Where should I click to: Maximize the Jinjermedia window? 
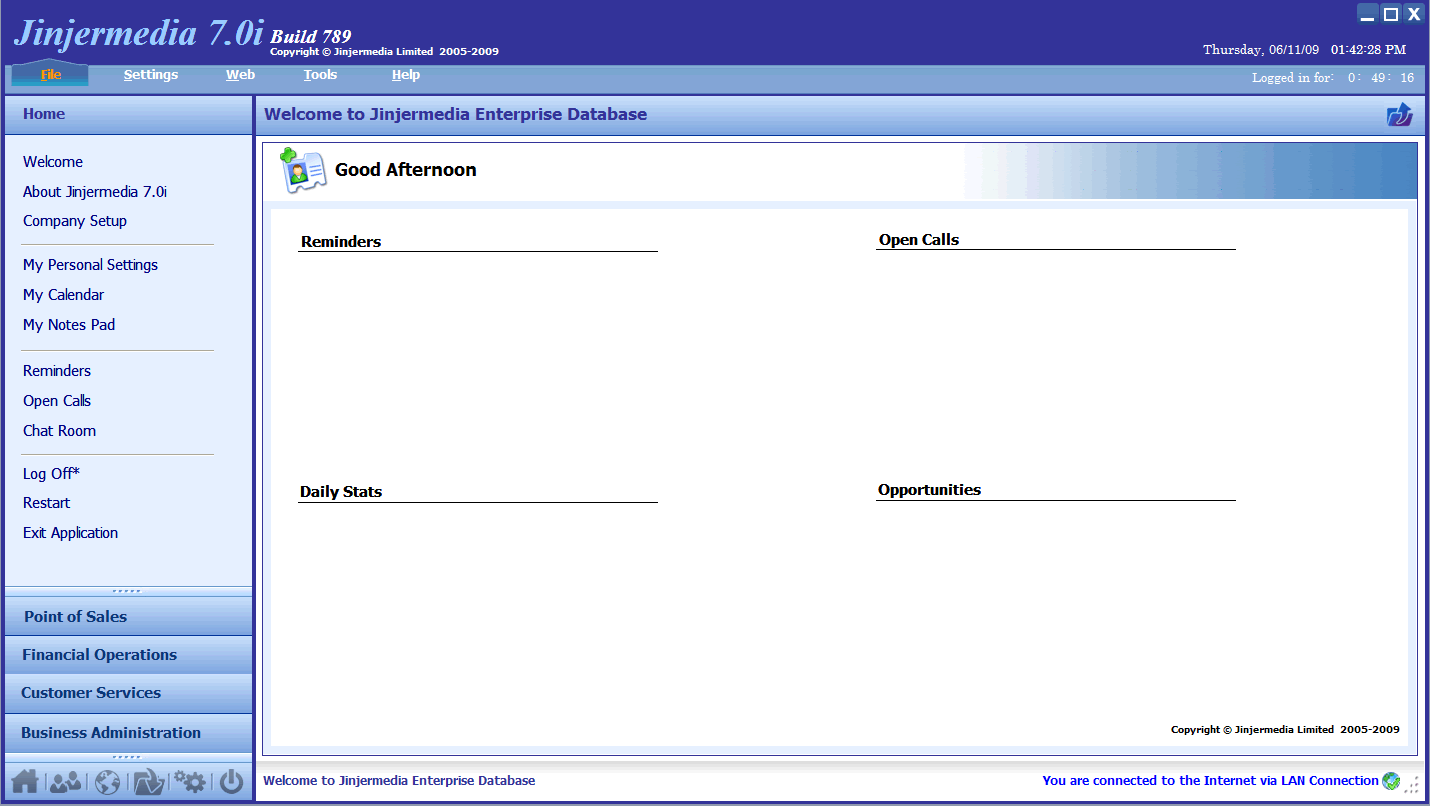point(1390,14)
